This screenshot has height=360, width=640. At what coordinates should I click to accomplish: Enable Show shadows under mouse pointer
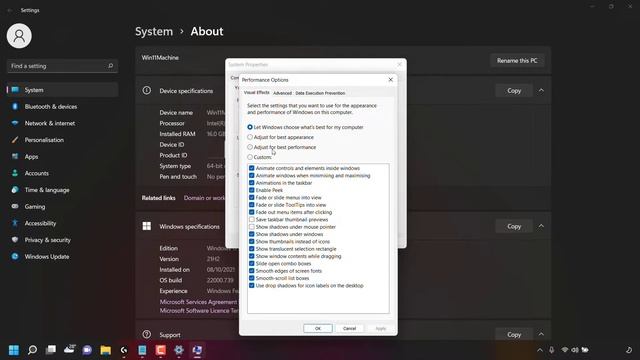click(252, 227)
